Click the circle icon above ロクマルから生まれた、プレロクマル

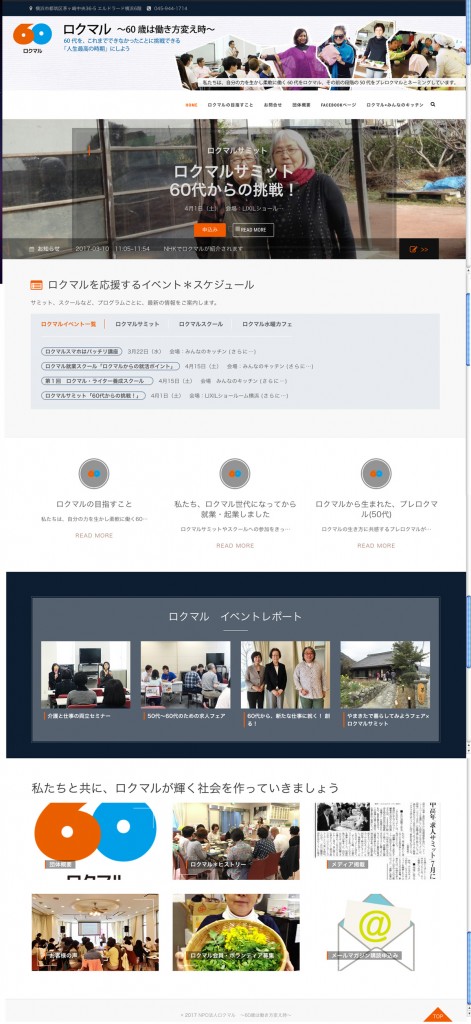[376, 473]
